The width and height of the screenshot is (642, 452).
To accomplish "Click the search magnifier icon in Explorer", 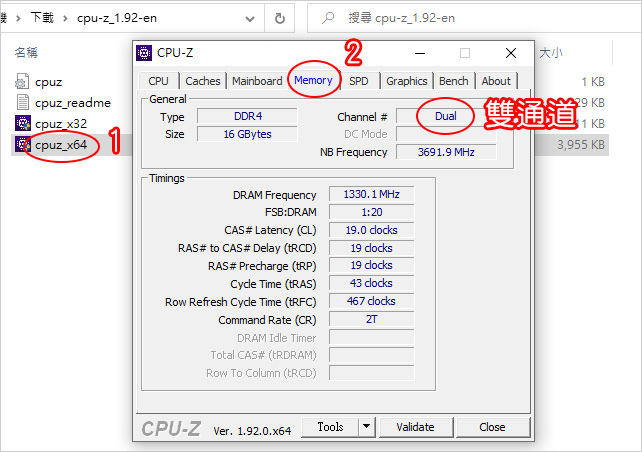I will (x=328, y=18).
